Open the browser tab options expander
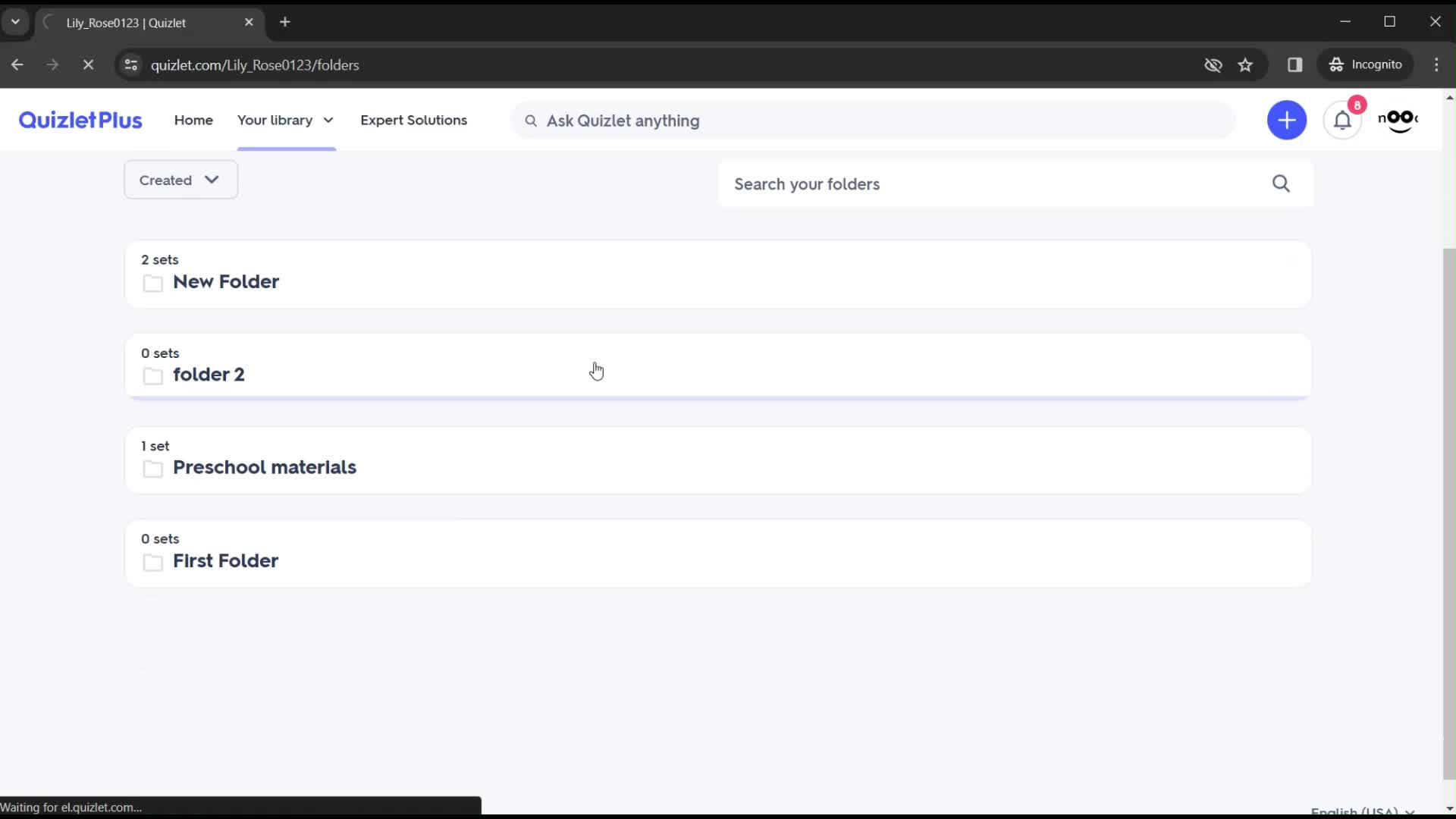 pyautogui.click(x=15, y=22)
